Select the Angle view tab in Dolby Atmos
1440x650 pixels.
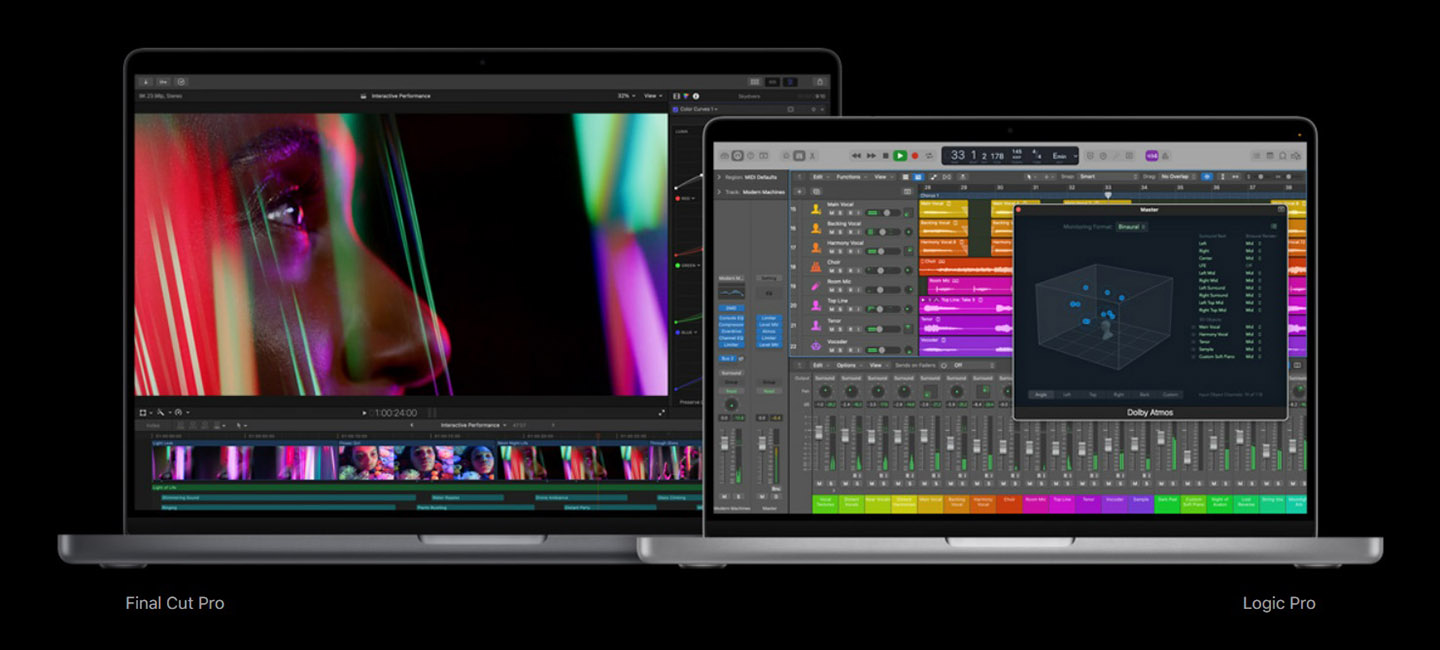coord(1041,394)
